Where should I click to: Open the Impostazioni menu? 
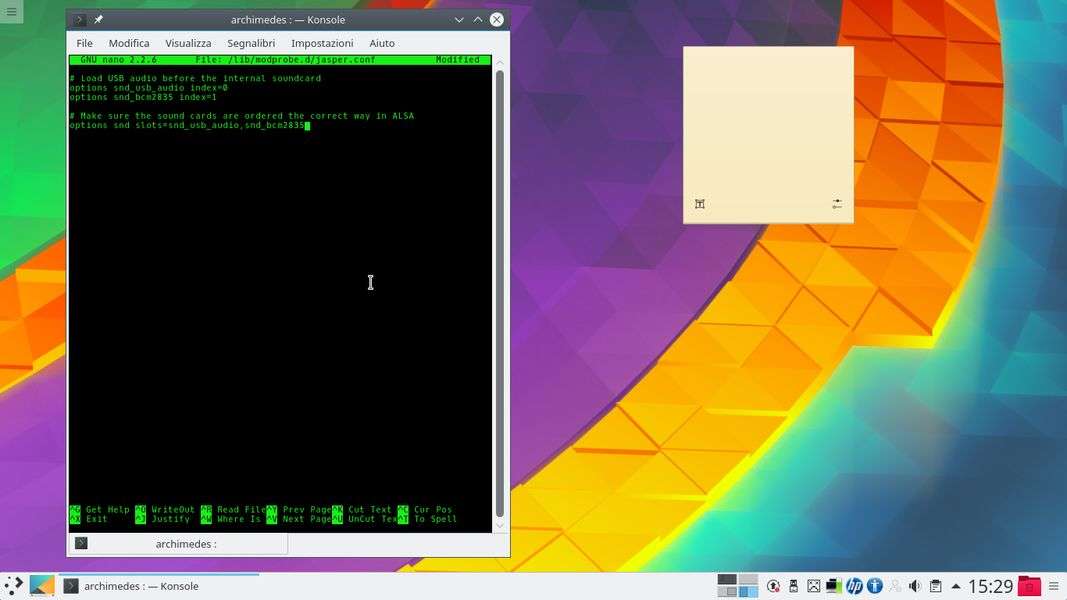click(322, 43)
